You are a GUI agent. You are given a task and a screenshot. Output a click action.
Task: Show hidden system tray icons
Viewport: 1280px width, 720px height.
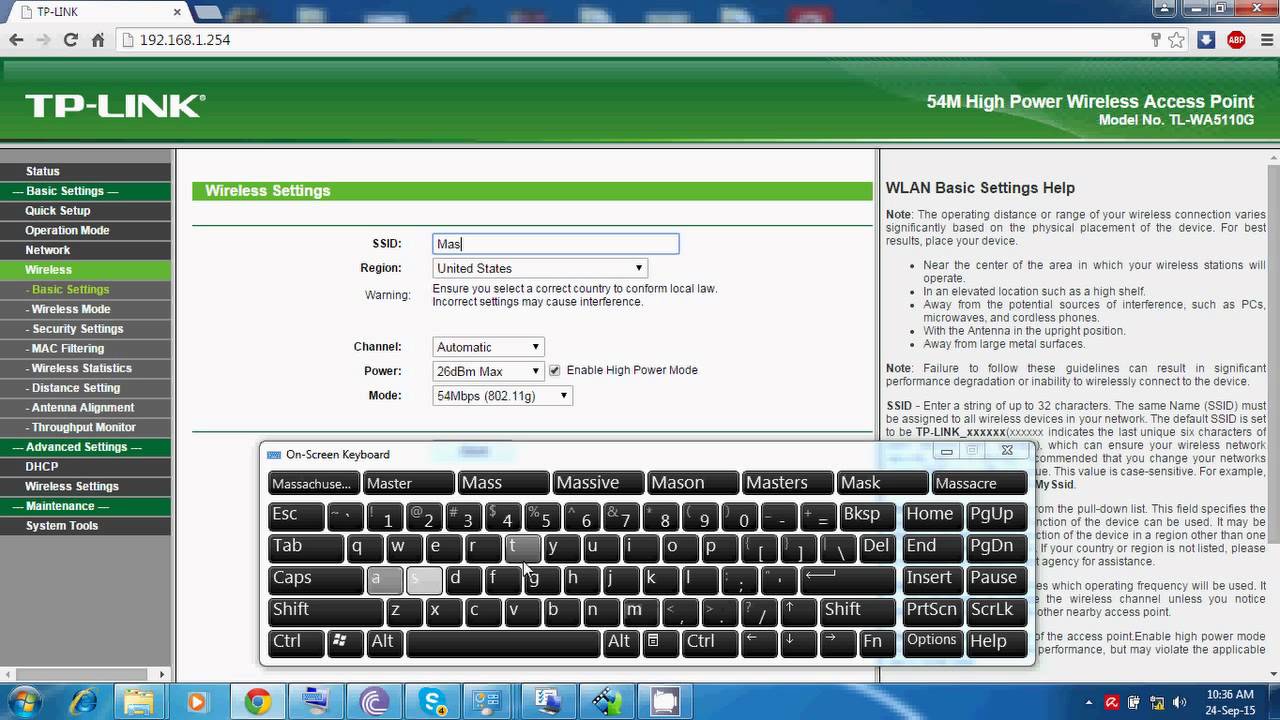point(1090,702)
